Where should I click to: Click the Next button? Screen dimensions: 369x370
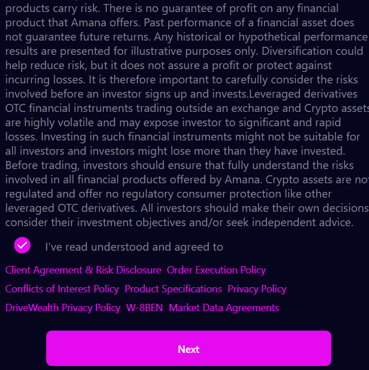189,349
